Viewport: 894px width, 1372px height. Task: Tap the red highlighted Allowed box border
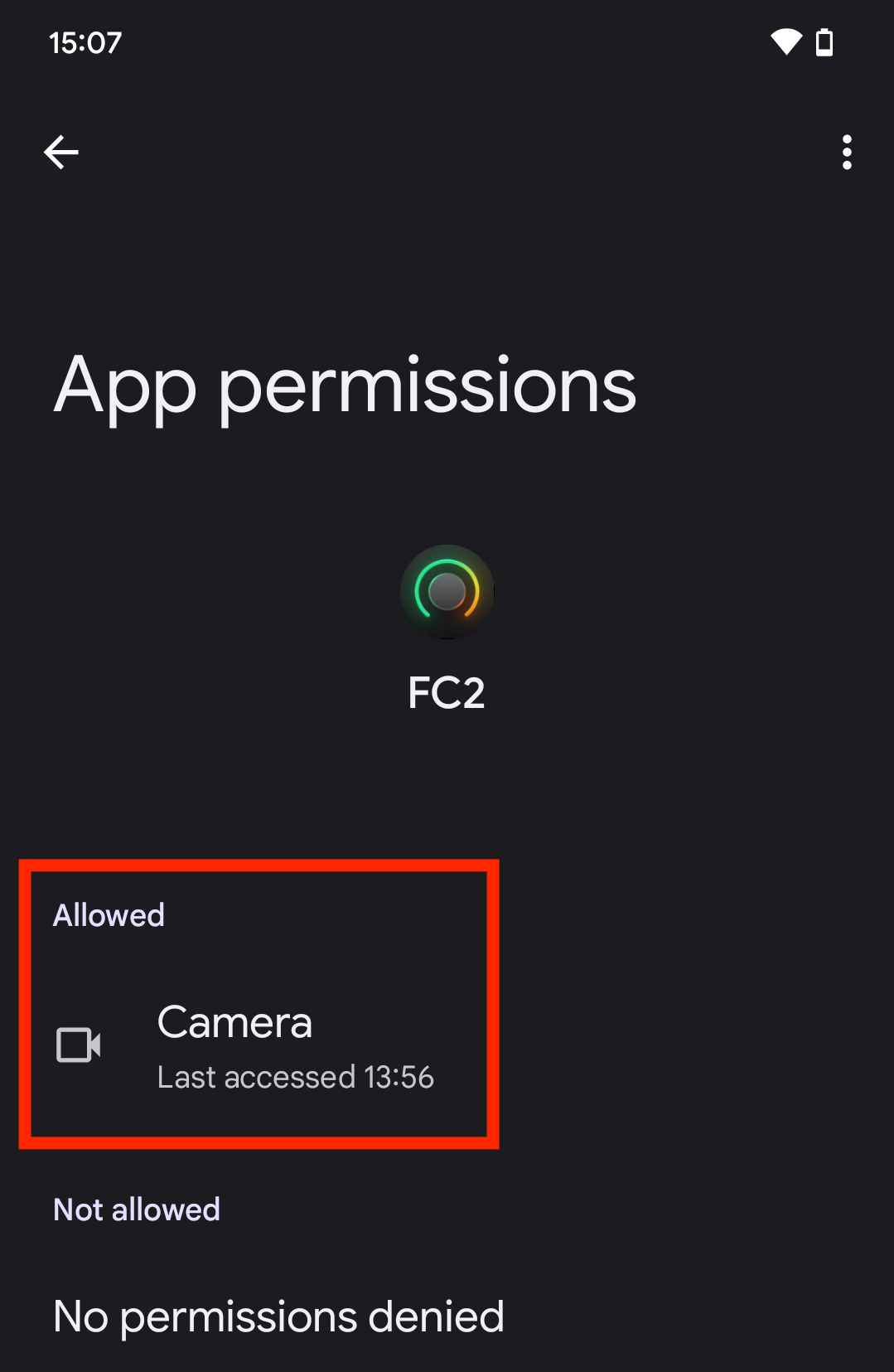pos(259,865)
